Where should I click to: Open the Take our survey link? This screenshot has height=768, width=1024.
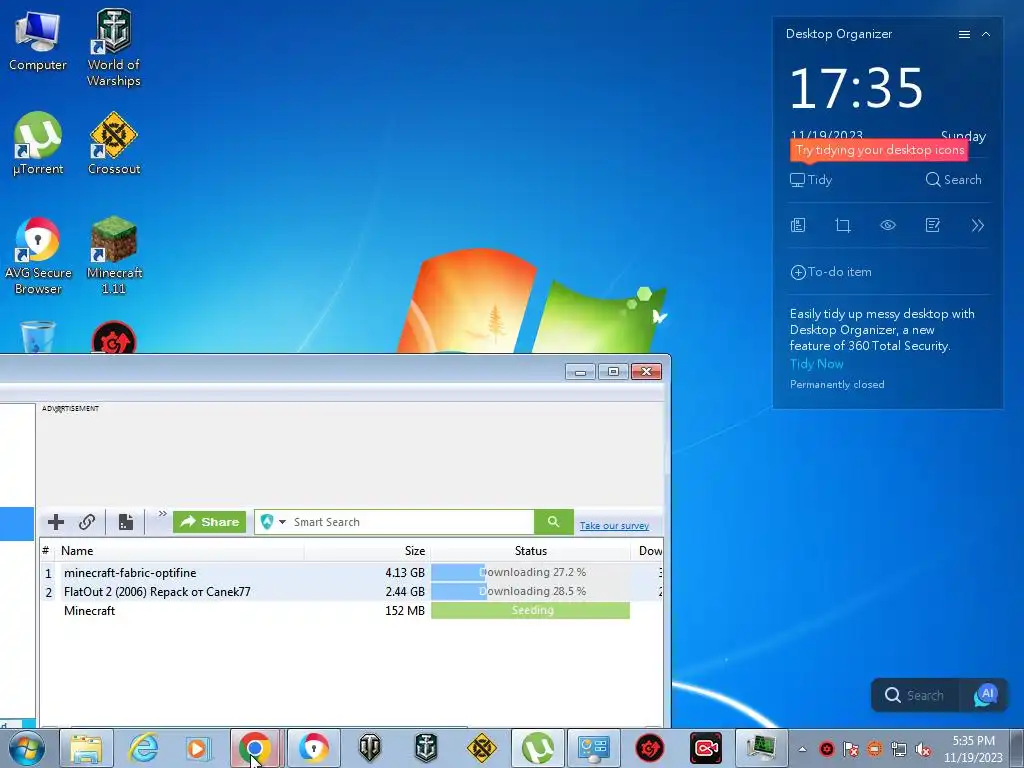(x=614, y=526)
